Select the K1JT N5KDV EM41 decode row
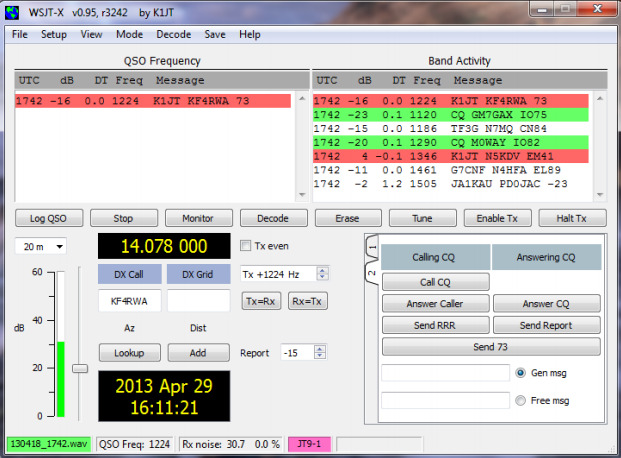Screen dimensions: 621x458 tap(451, 156)
